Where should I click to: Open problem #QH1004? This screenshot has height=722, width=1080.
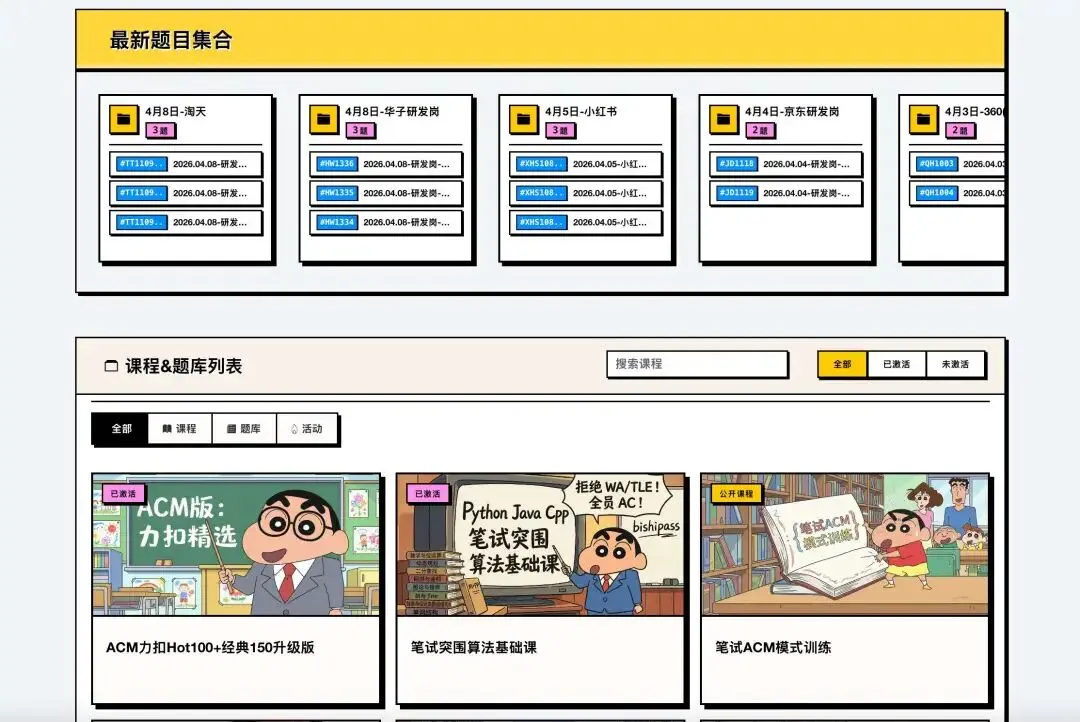957,193
